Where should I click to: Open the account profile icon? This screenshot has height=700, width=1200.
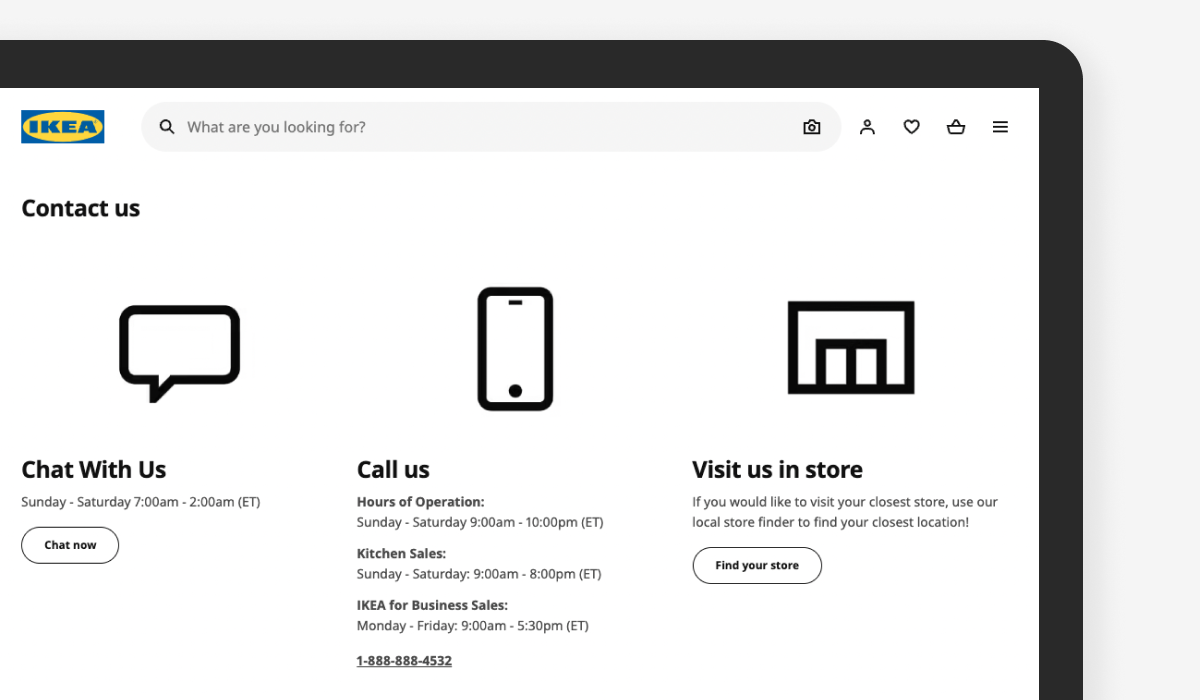tap(867, 127)
